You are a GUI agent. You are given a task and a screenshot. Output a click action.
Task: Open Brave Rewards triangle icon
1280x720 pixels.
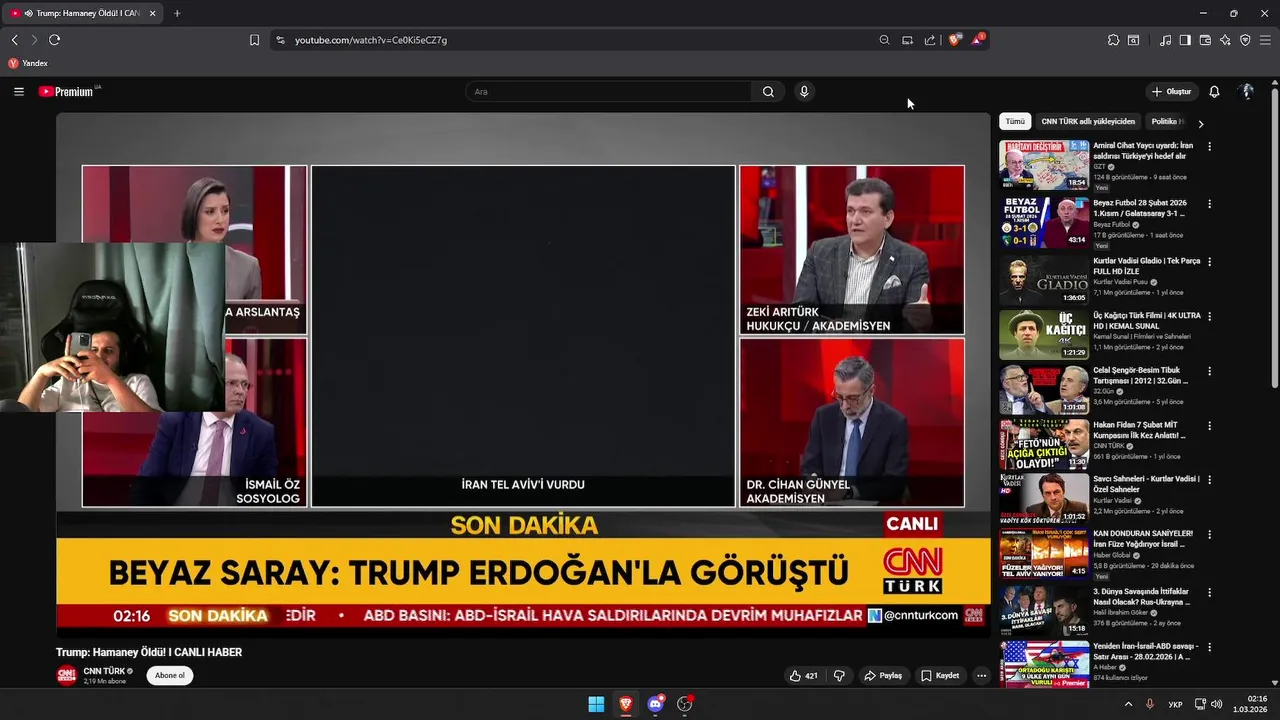pos(978,40)
